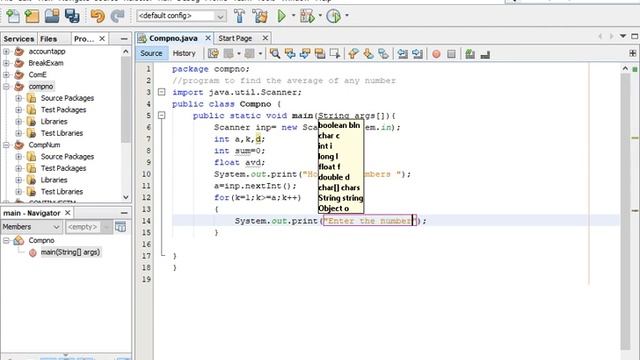Show the open documents list arrow
The image size is (640, 360).
(623, 36)
